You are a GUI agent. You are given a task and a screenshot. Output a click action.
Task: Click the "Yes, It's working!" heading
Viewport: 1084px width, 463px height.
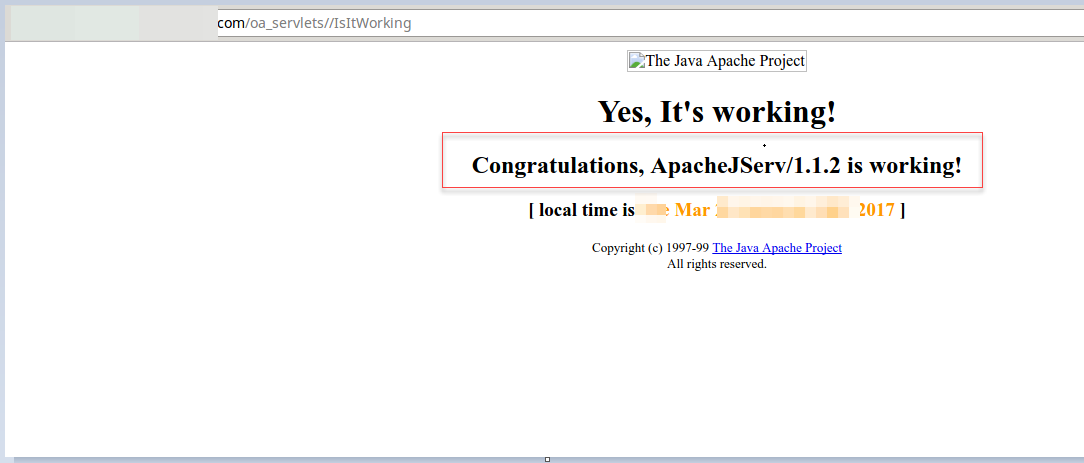(x=717, y=111)
